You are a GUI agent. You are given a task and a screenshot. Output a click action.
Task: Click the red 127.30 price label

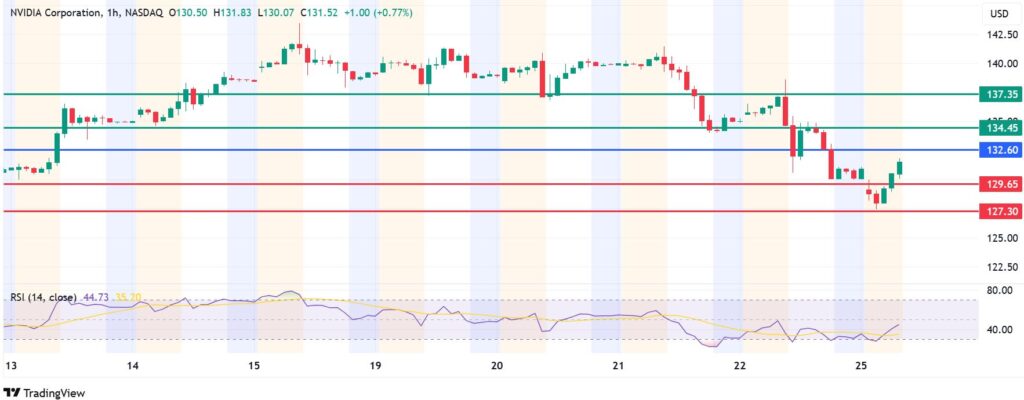(x=1001, y=212)
